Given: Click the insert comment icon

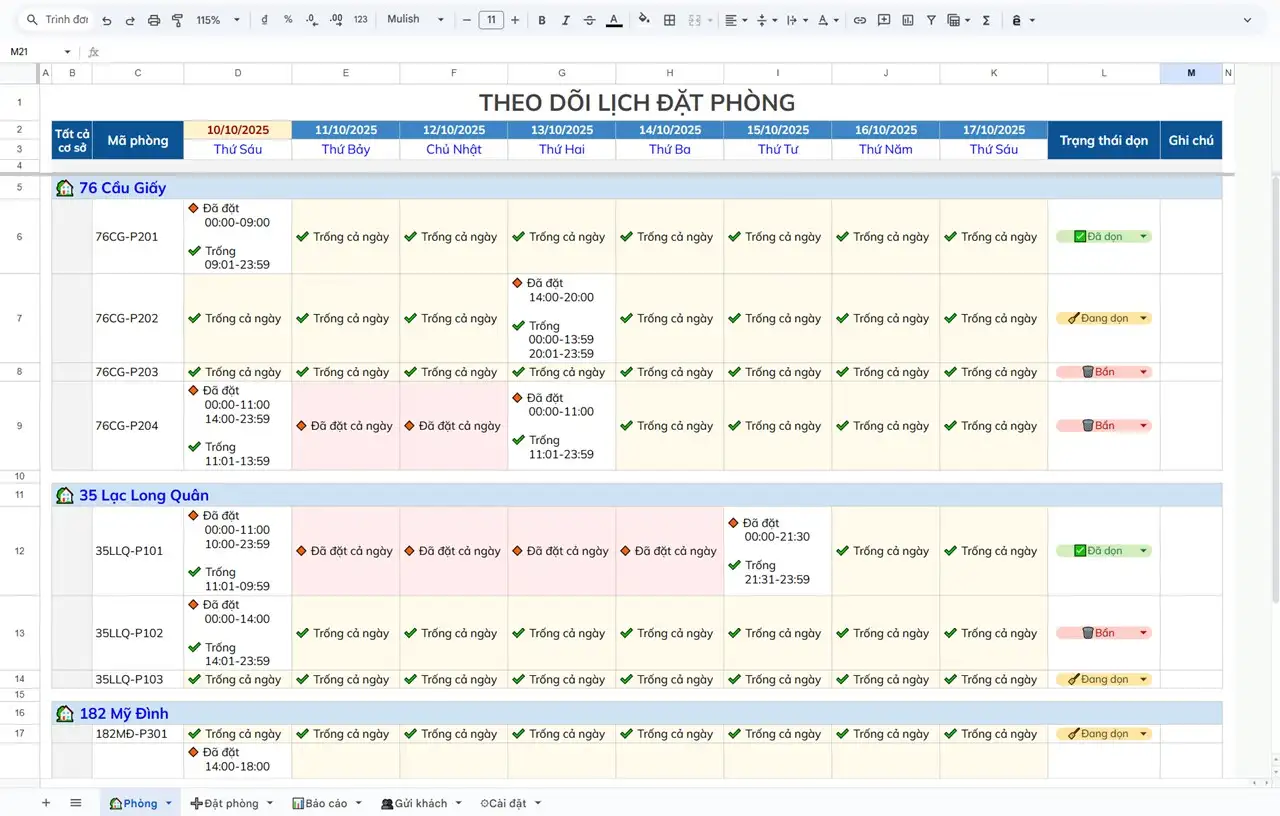Looking at the screenshot, I should (883, 20).
